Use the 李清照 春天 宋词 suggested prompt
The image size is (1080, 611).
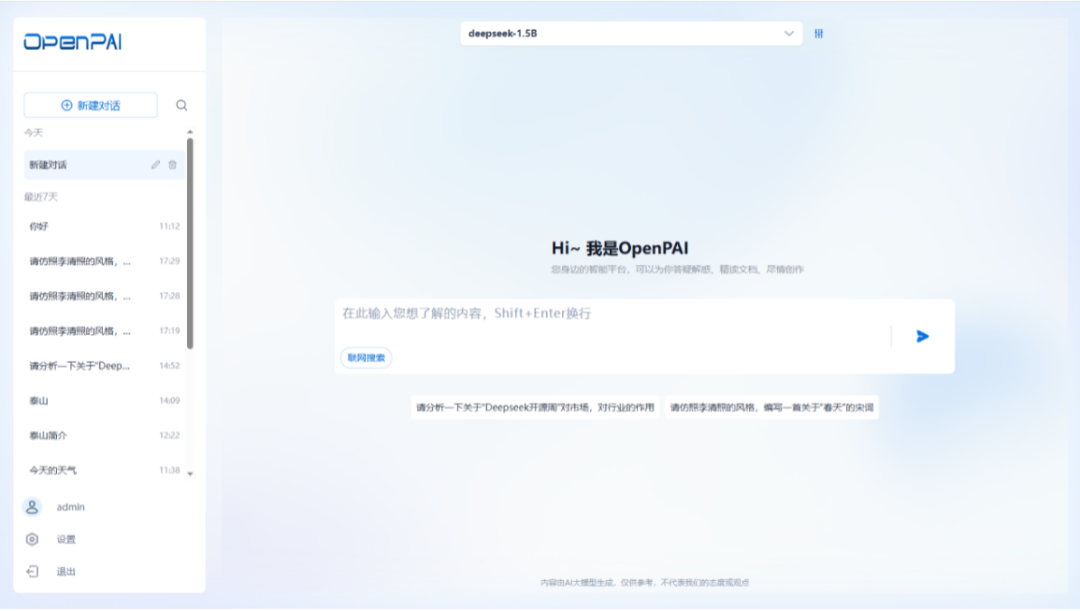771,408
